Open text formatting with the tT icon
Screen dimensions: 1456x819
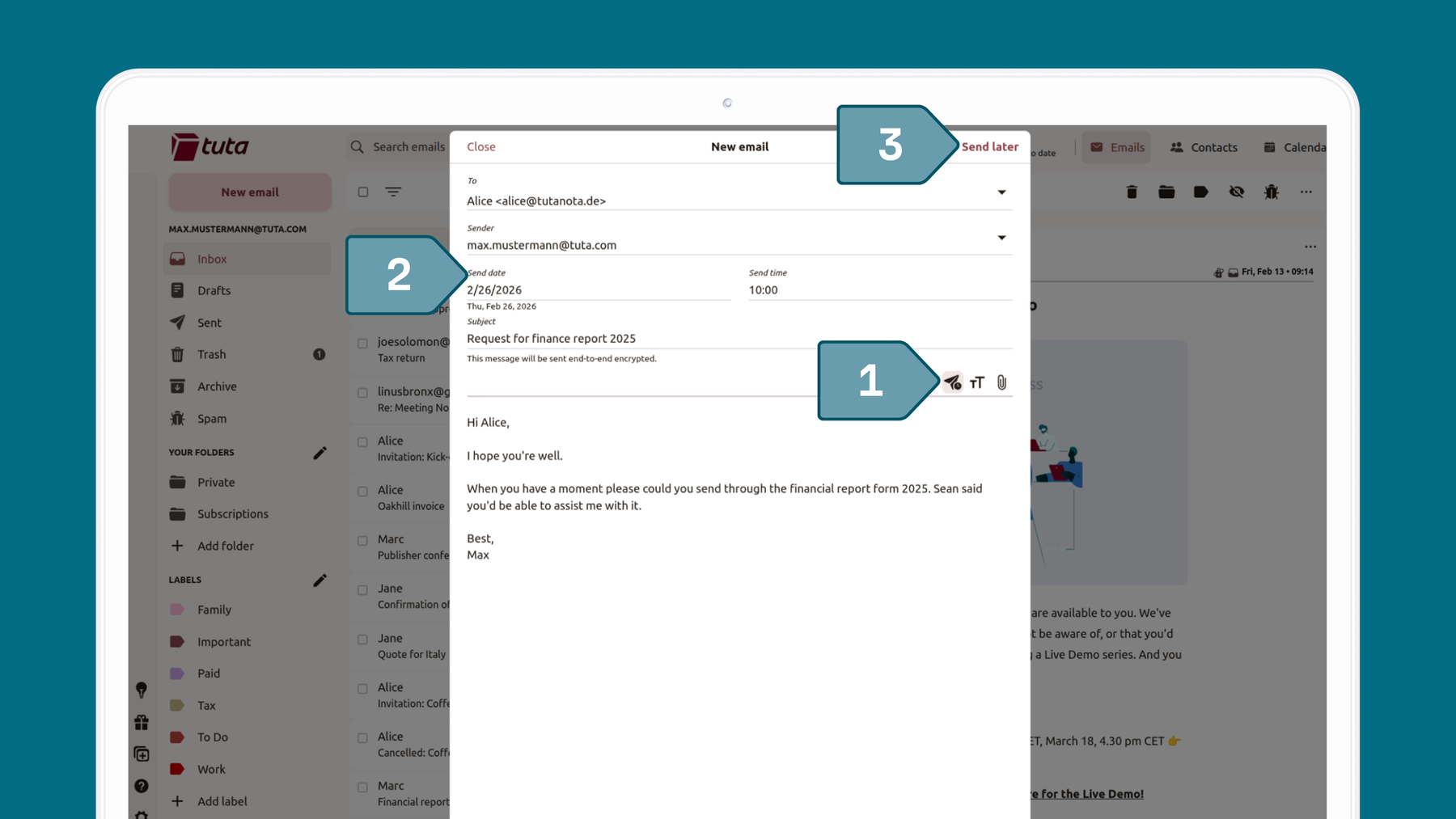pos(977,382)
